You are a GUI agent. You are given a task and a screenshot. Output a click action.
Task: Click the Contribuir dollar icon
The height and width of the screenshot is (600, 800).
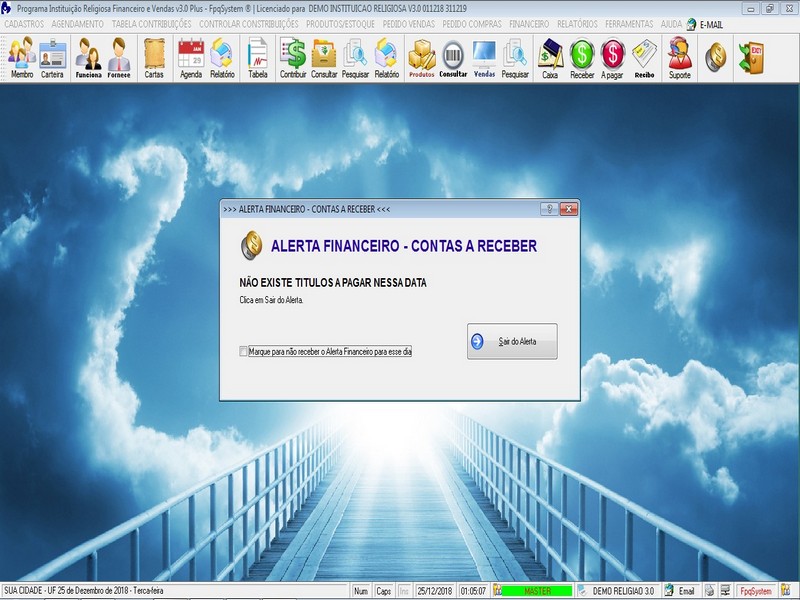[x=293, y=58]
